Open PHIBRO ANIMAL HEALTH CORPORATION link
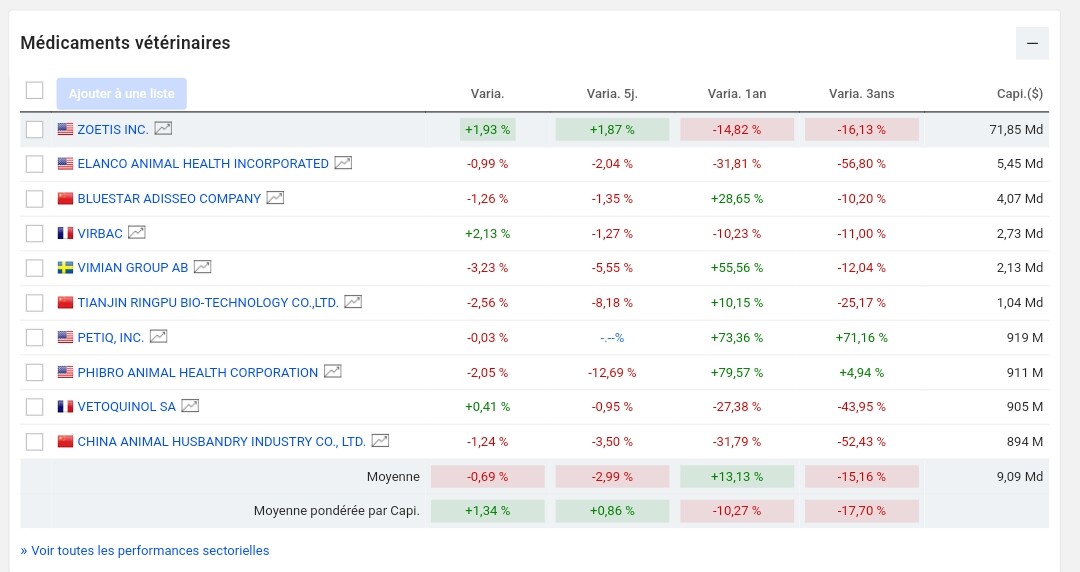 pos(198,372)
